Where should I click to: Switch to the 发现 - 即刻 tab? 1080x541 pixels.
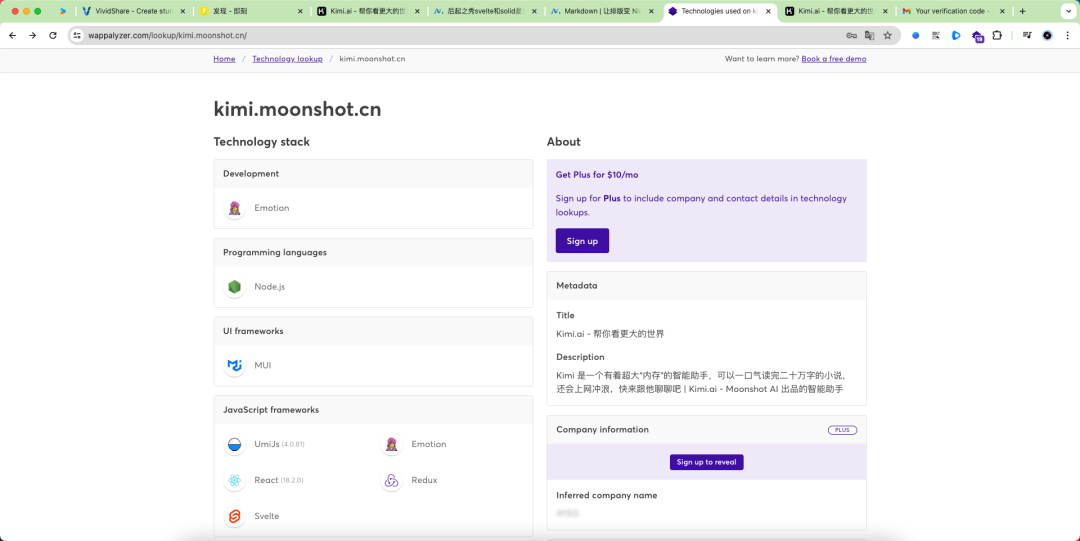click(251, 11)
